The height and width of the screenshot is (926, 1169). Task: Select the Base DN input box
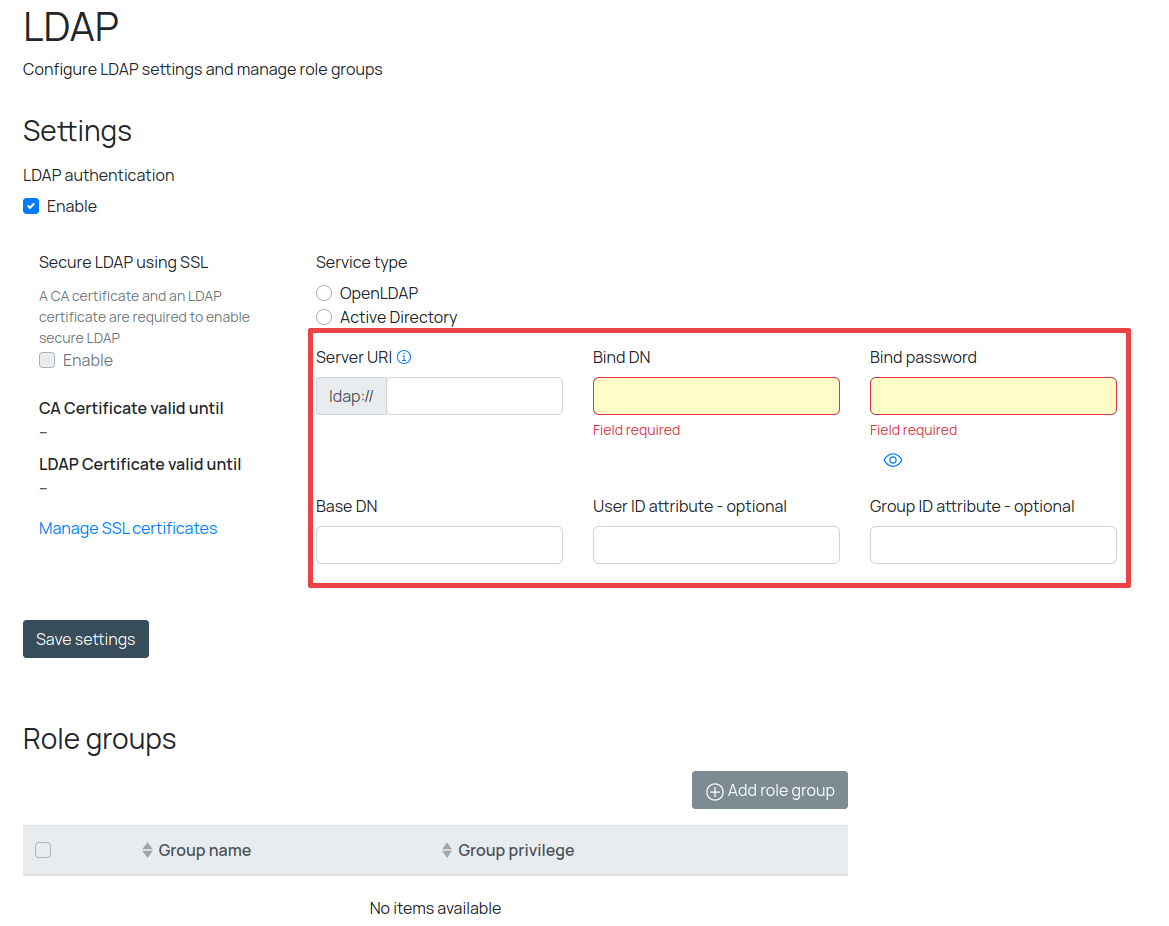(439, 545)
